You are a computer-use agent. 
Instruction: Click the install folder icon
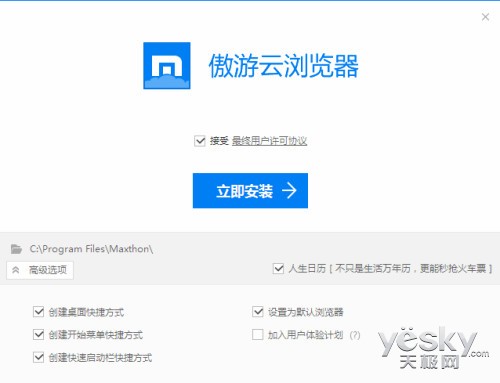coord(16,249)
